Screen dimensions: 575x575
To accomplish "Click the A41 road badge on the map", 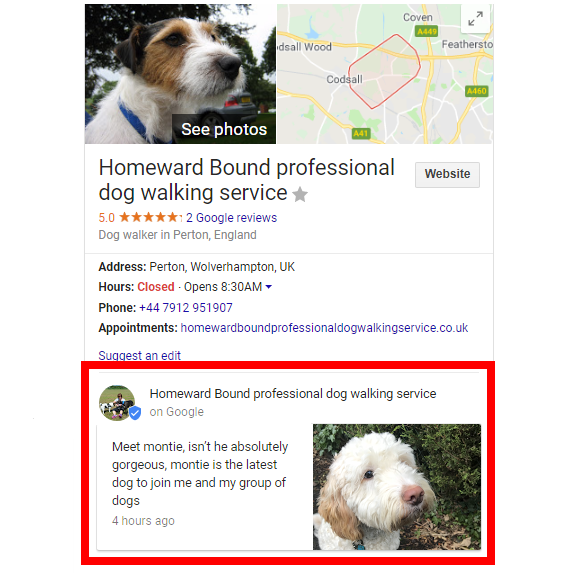I will pyautogui.click(x=361, y=133).
